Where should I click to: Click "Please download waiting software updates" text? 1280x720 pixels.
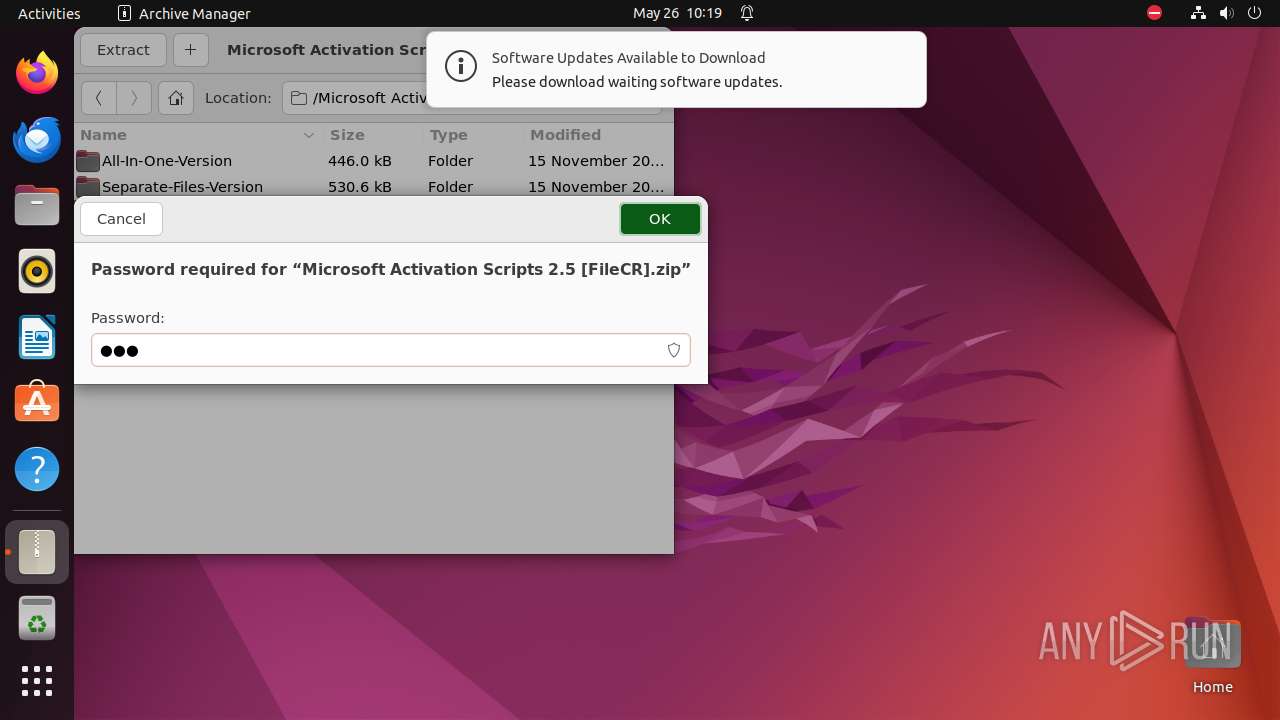tap(637, 82)
